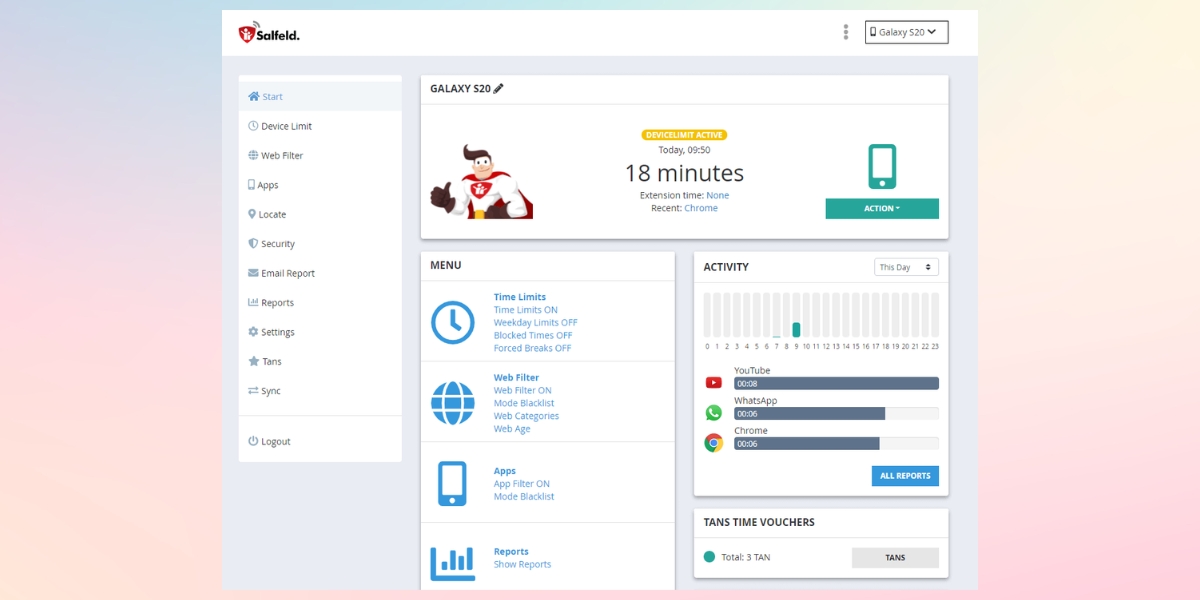Click the green phone icon next to ACTION
Screen dimensions: 1200x600
(x=881, y=165)
